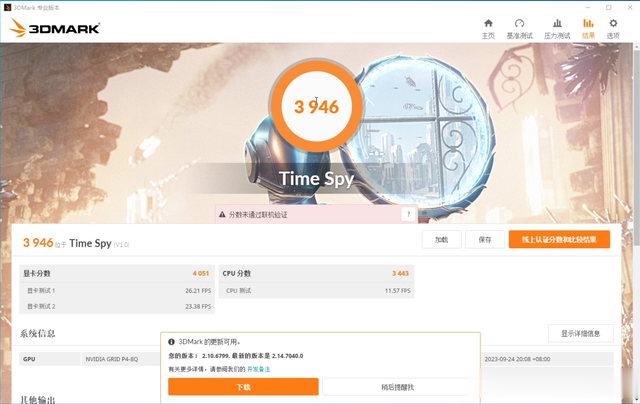Image resolution: width=640 pixels, height=404 pixels.
Task: Select the Results (结果) bar chart icon
Action: pyautogui.click(x=588, y=24)
